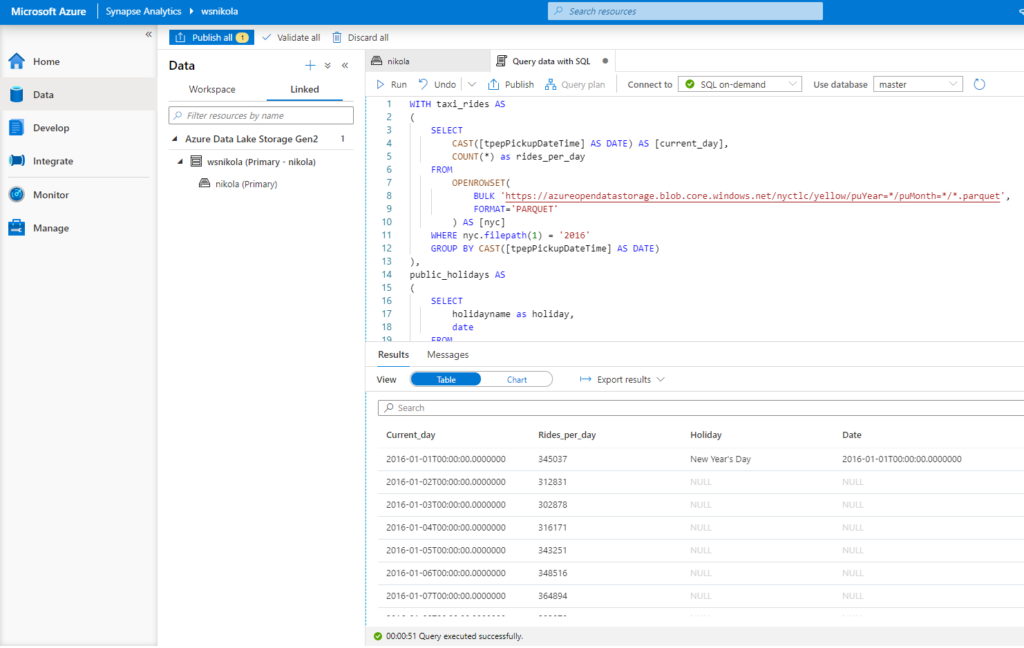Open the Data hub icon
Image resolution: width=1024 pixels, height=648 pixels.
pyautogui.click(x=16, y=95)
